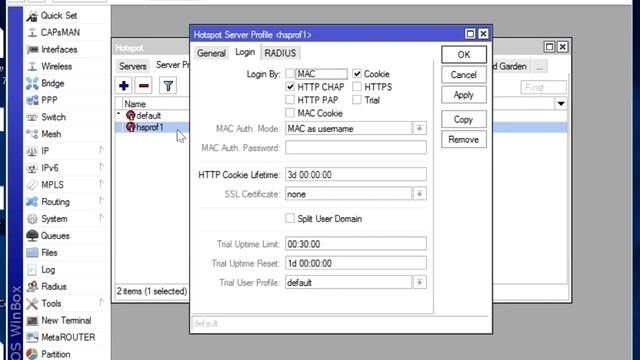This screenshot has height=360, width=640.
Task: Show more Hotspot tabs with the ellipsis
Action: (540, 67)
